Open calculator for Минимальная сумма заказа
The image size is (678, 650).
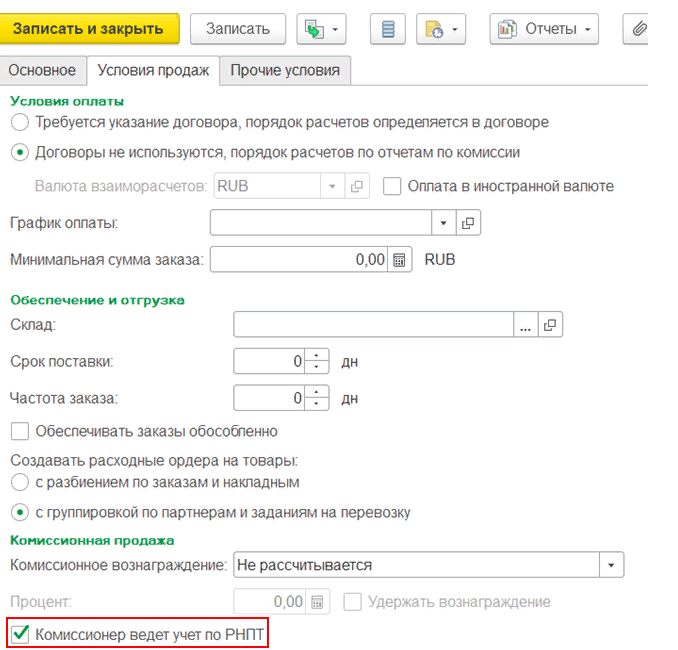tap(399, 259)
